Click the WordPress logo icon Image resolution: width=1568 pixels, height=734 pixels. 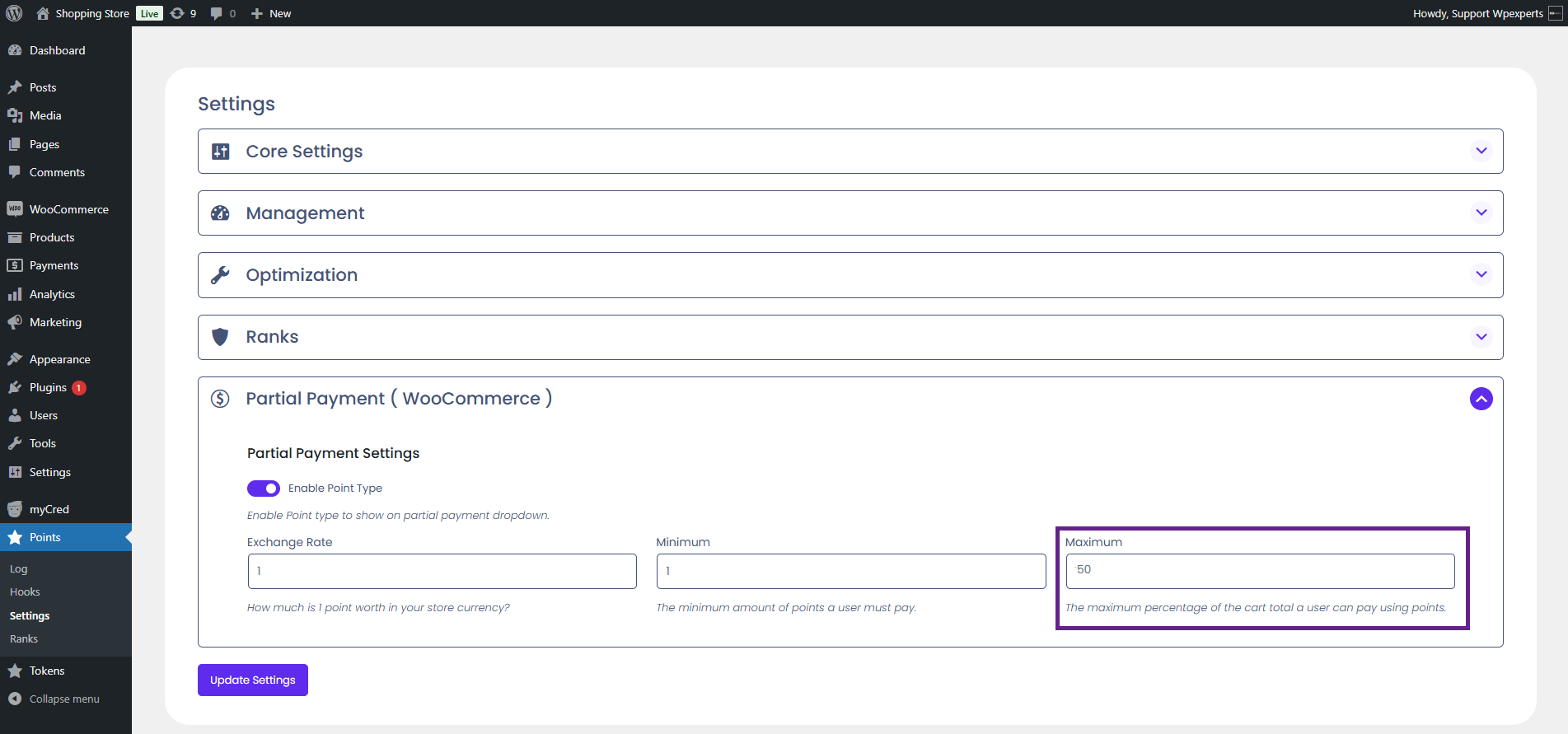click(x=14, y=13)
